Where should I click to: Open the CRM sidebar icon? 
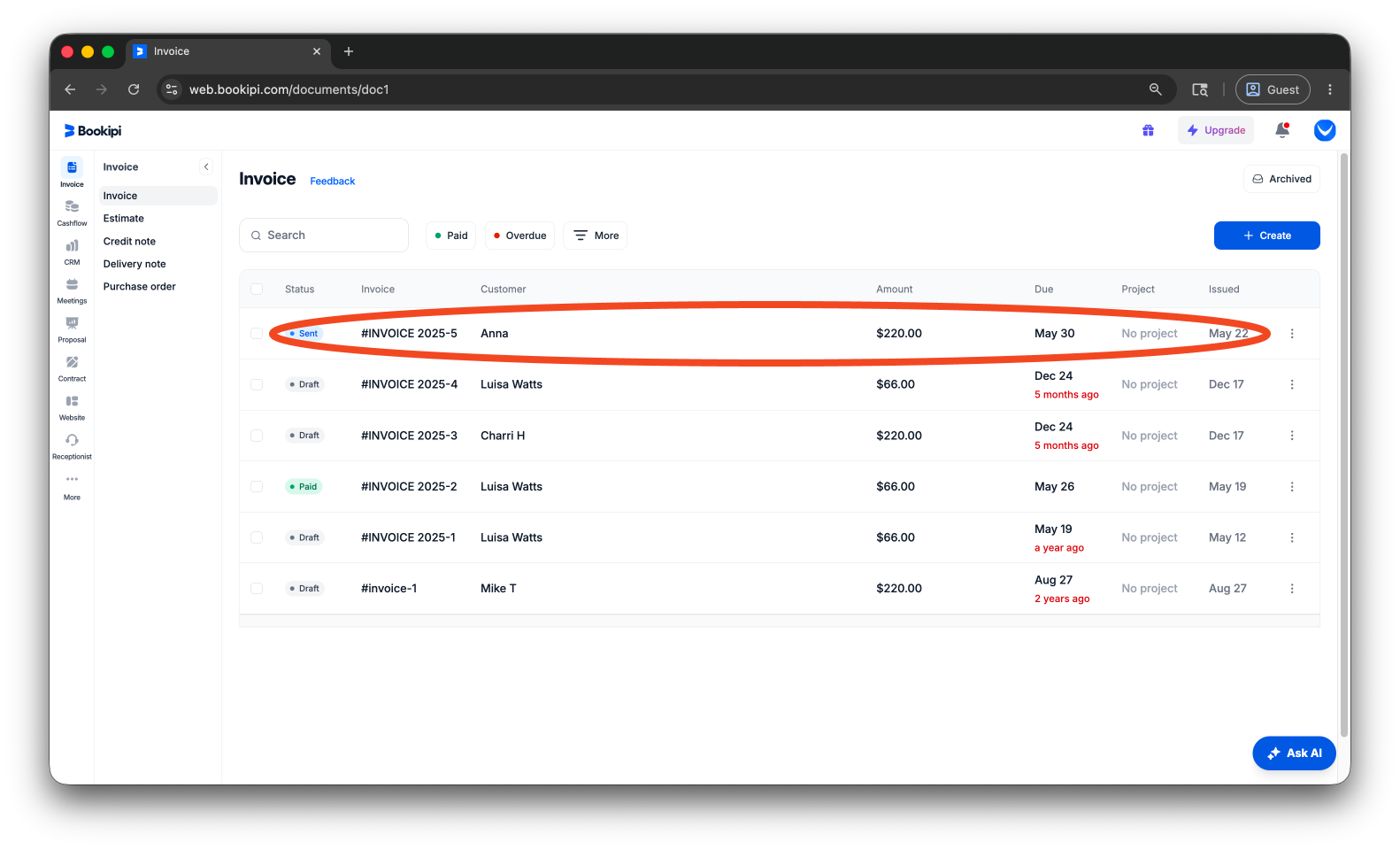tap(72, 251)
